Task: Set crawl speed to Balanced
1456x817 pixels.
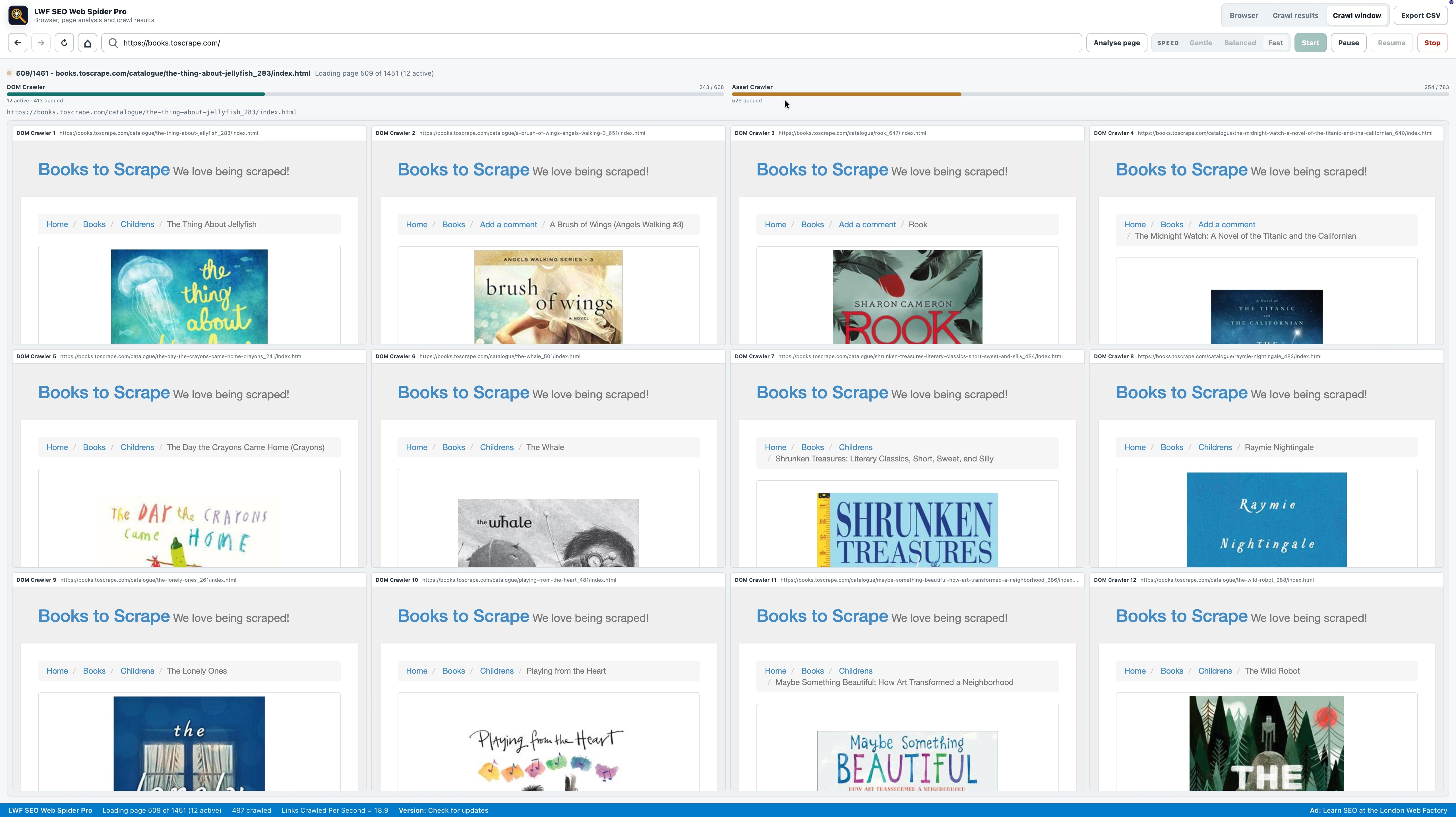Action: pyautogui.click(x=1240, y=43)
